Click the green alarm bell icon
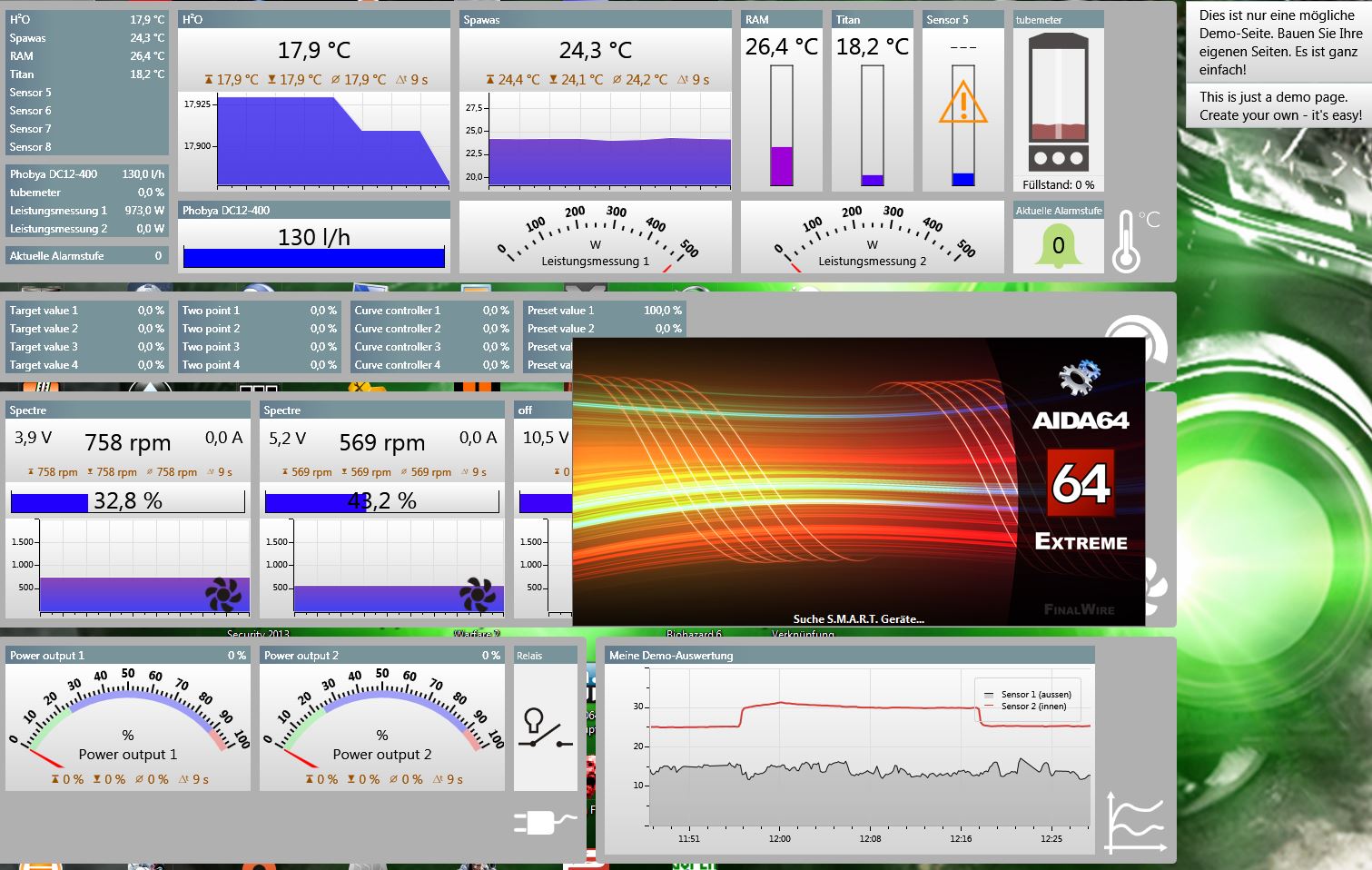Image resolution: width=1372 pixels, height=870 pixels. [1058, 246]
